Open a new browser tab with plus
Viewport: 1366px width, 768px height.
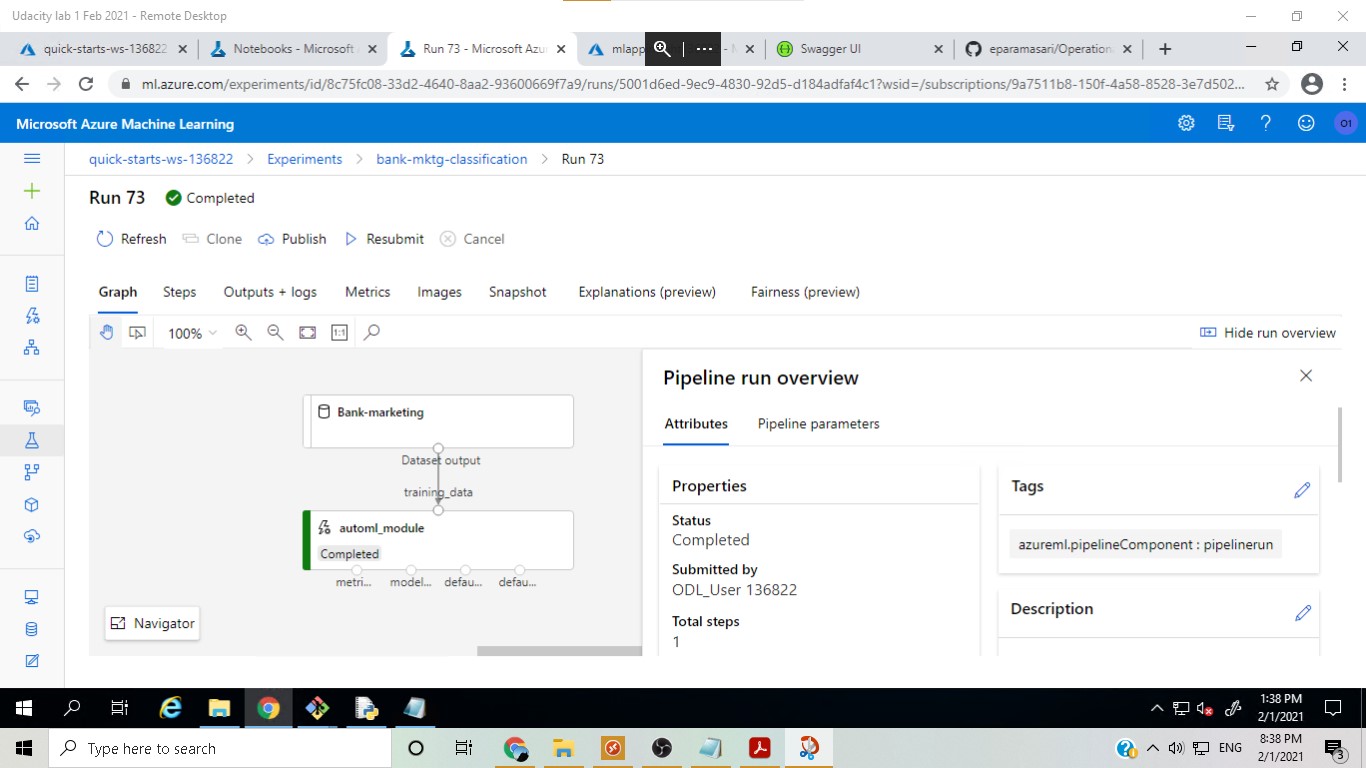point(1164,48)
